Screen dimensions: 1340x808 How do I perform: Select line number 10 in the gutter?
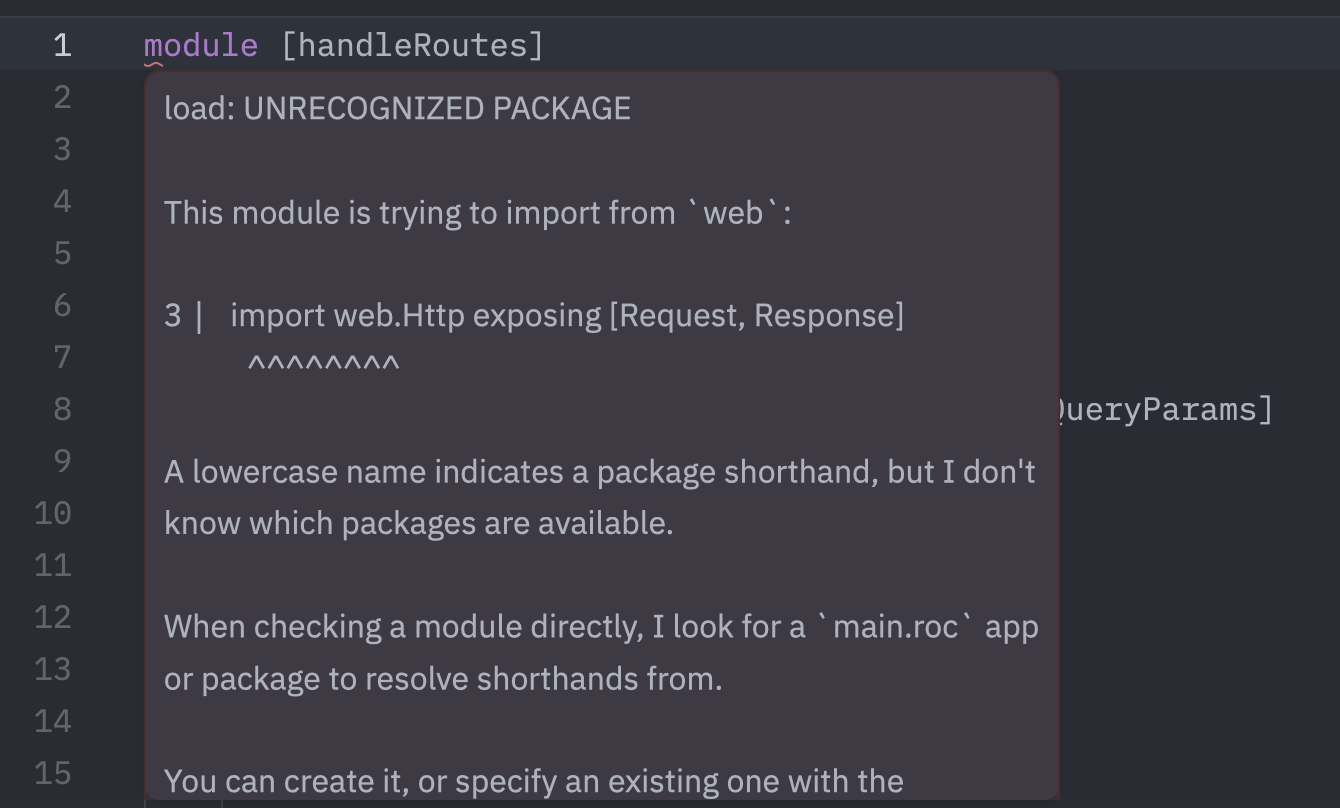[53, 514]
